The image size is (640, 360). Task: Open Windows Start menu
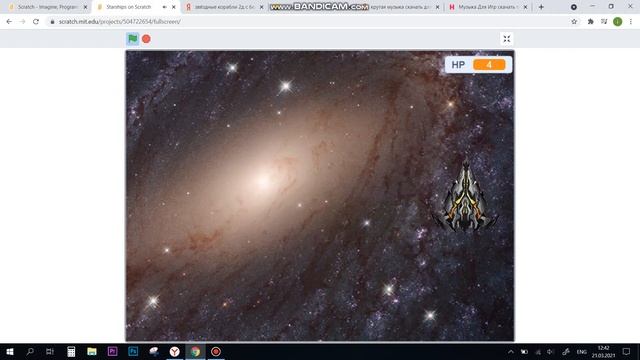(10, 351)
